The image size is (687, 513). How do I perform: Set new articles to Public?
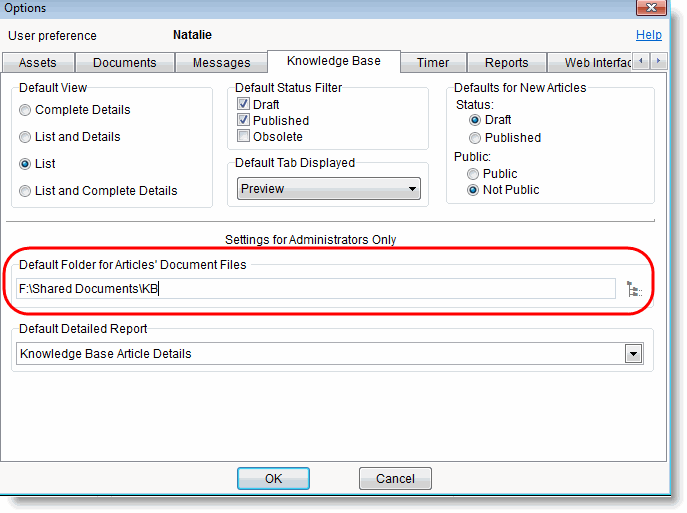point(475,174)
